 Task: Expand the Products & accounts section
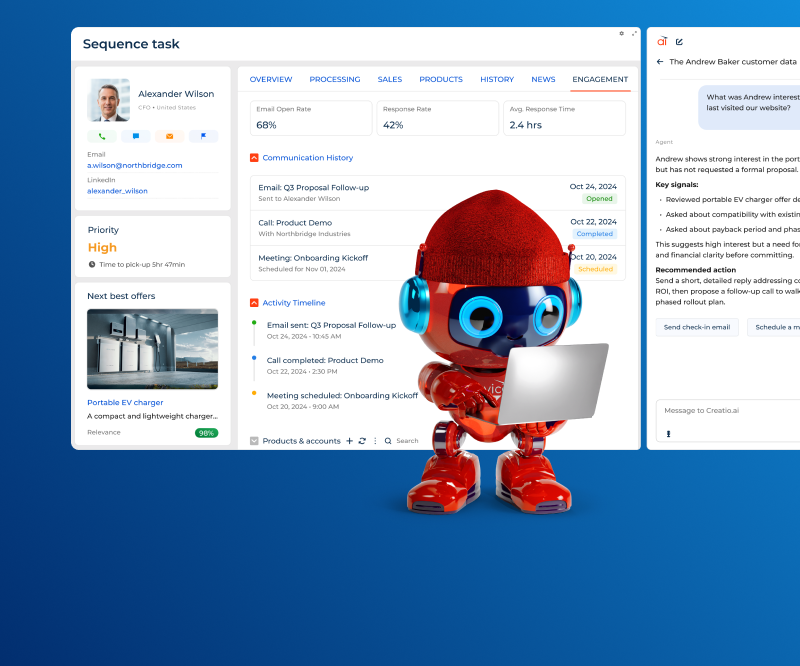(x=254, y=441)
